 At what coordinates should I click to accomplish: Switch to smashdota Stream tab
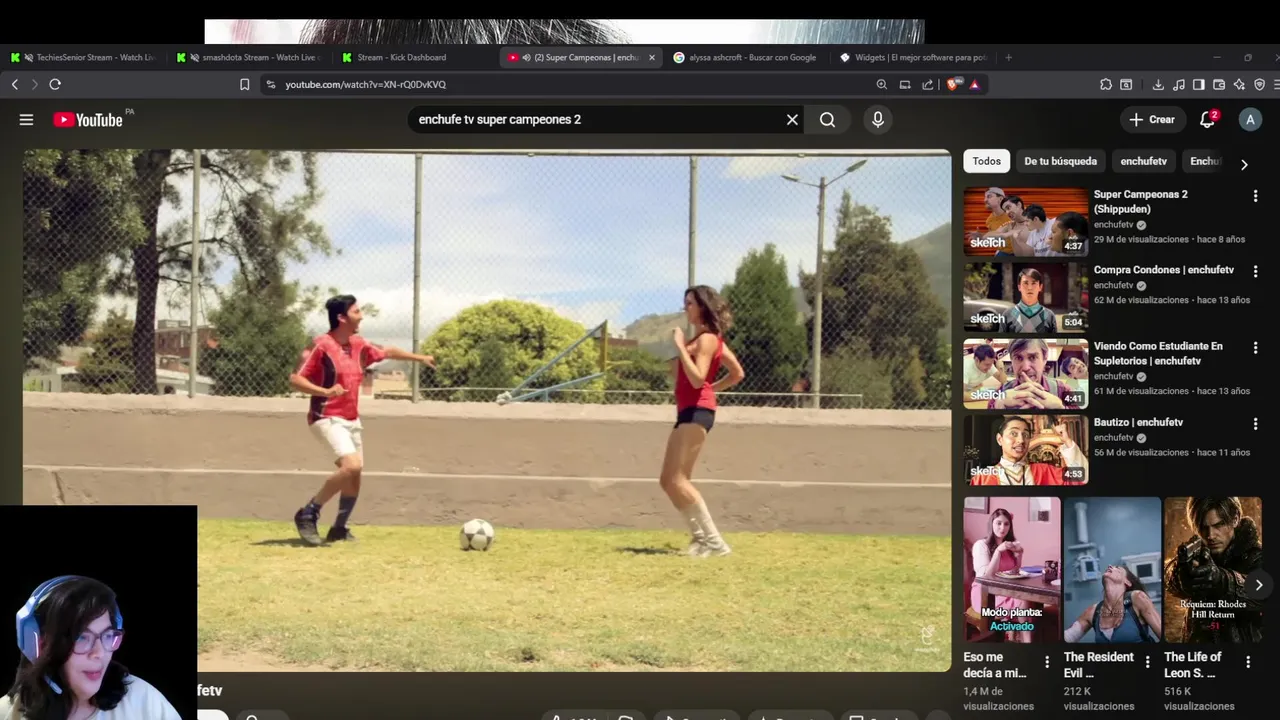pyautogui.click(x=250, y=58)
